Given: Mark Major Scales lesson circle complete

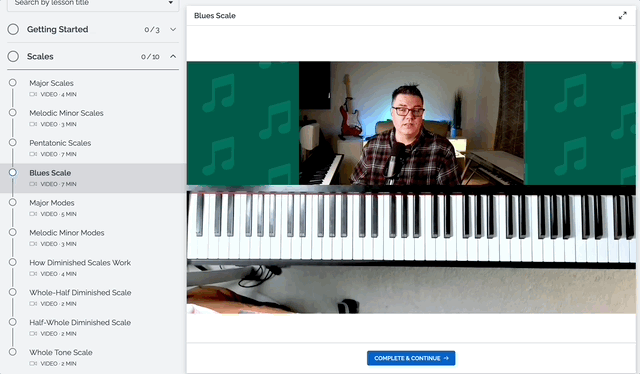Looking at the screenshot, I should [x=13, y=82].
